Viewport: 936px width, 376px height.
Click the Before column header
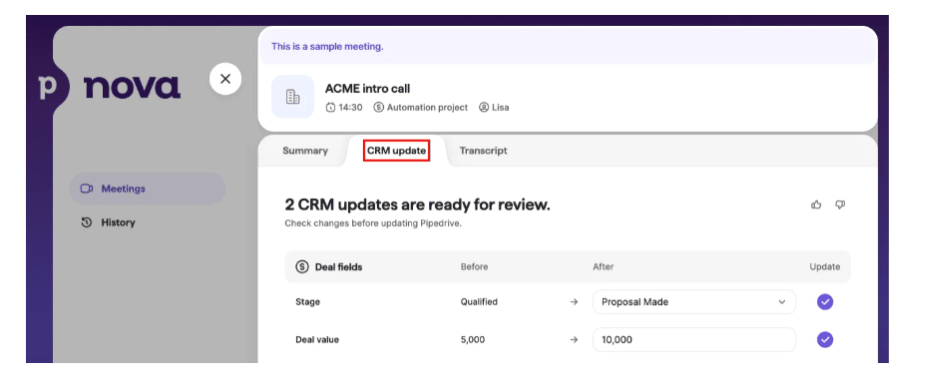pos(474,267)
